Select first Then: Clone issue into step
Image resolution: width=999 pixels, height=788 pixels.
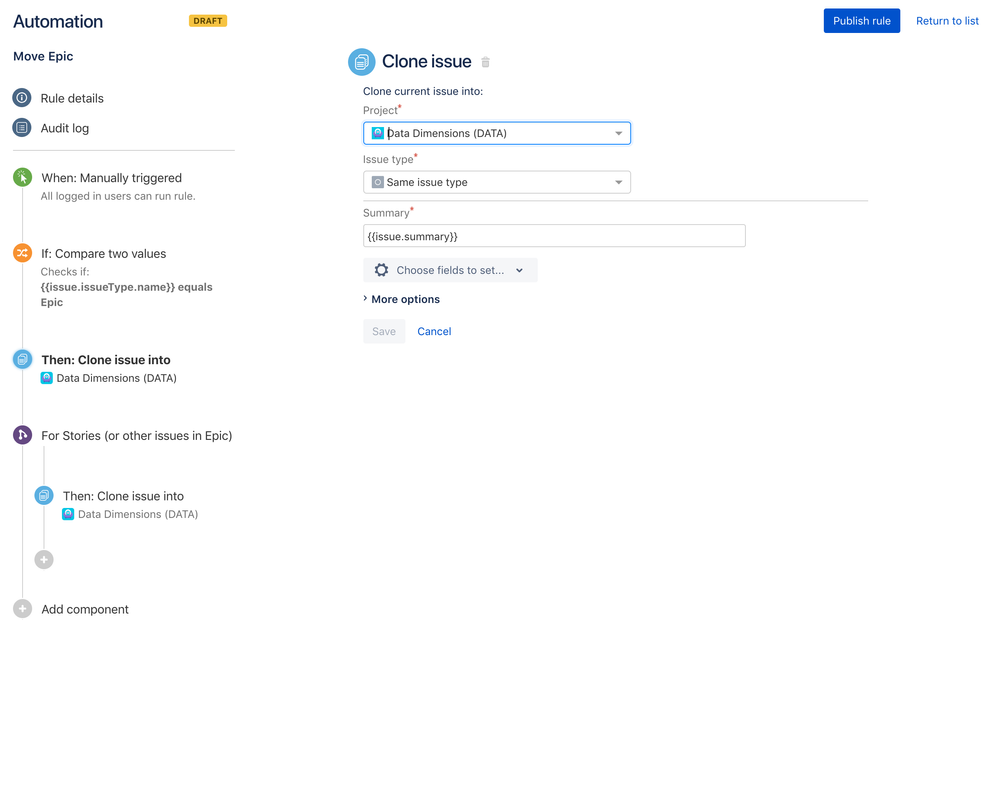click(106, 360)
